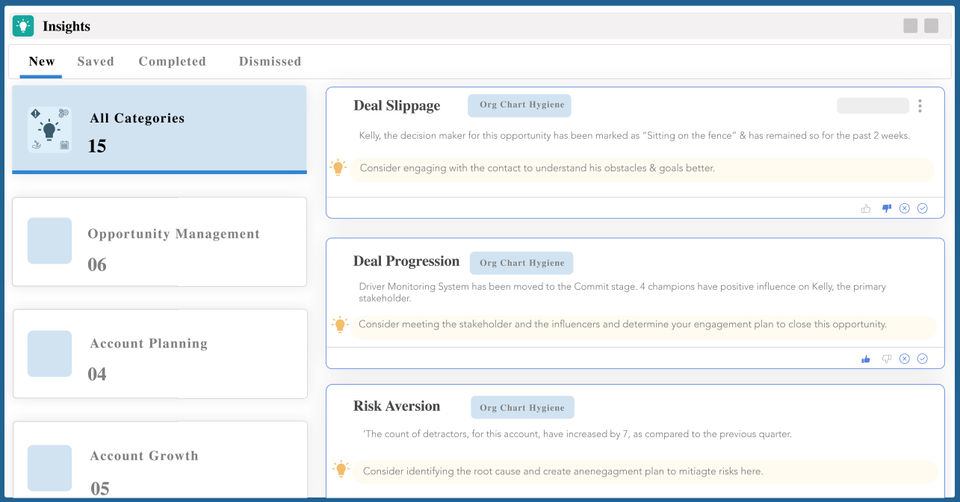Image resolution: width=960 pixels, height=502 pixels.
Task: Click Org Chart Hygiene tag on Risk Aversion
Action: (x=522, y=408)
